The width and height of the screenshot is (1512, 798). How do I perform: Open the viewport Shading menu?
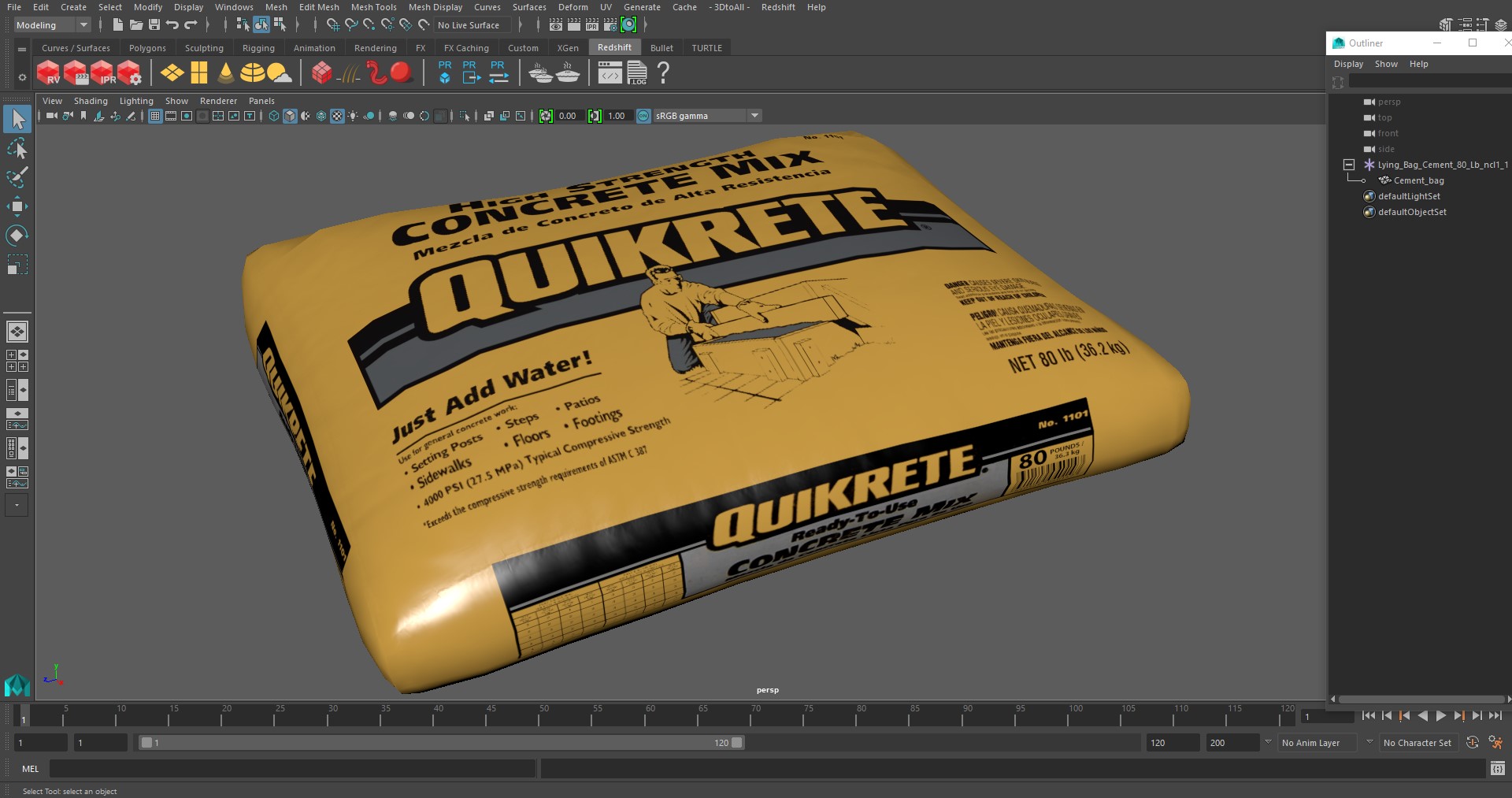(x=91, y=101)
